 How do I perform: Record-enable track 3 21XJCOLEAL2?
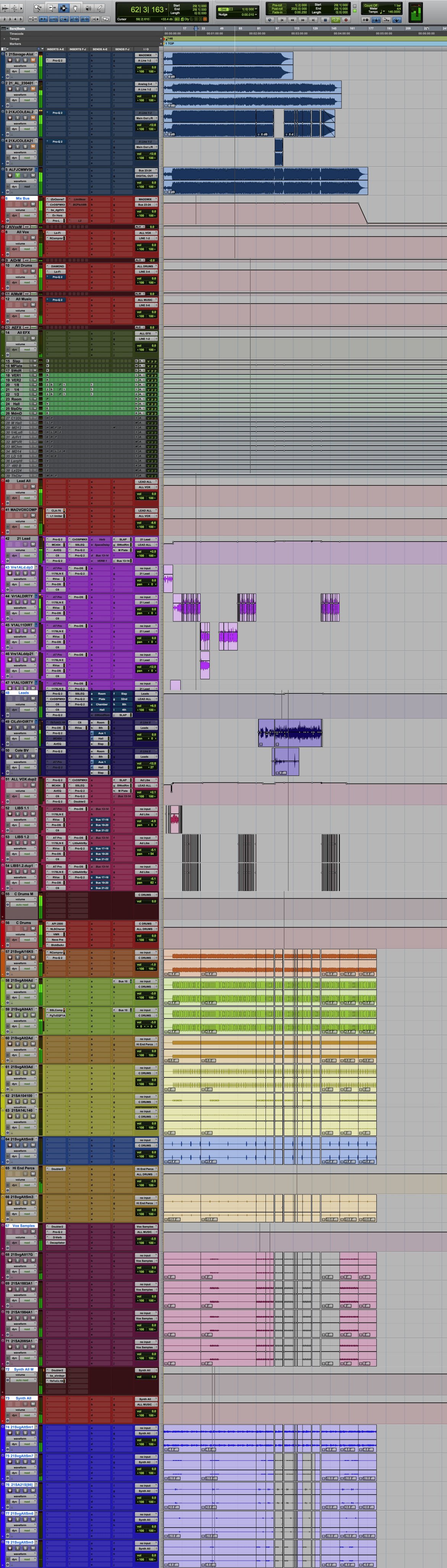point(9,117)
